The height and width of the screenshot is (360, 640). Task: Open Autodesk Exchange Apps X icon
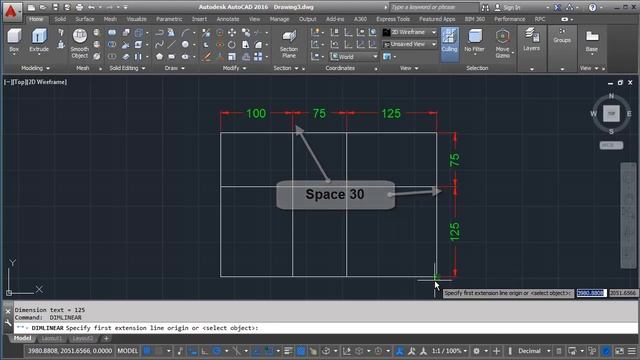(x=558, y=7)
